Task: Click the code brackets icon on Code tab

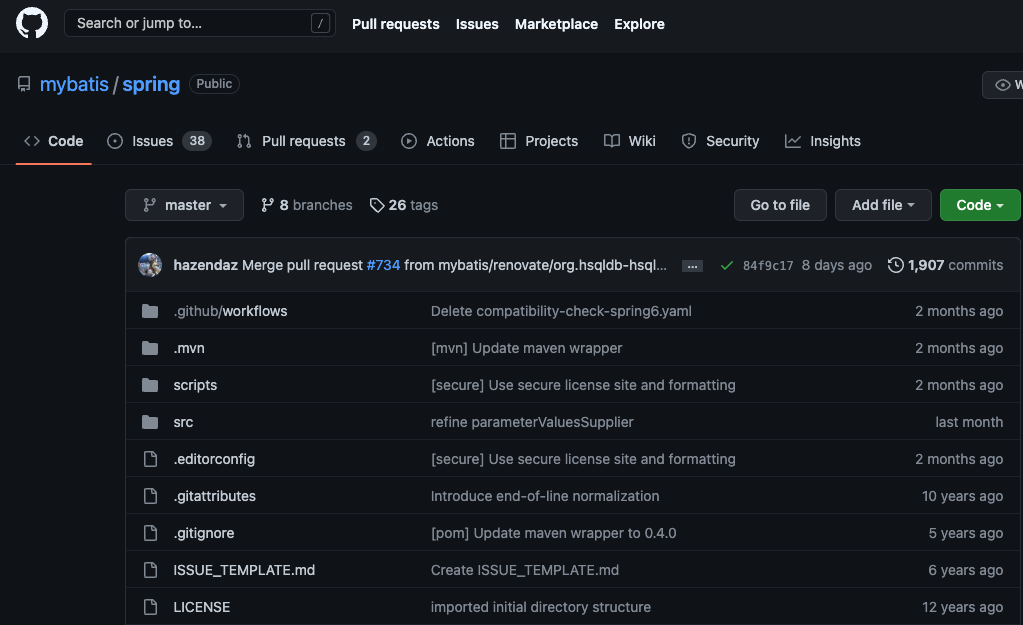Action: [32, 141]
